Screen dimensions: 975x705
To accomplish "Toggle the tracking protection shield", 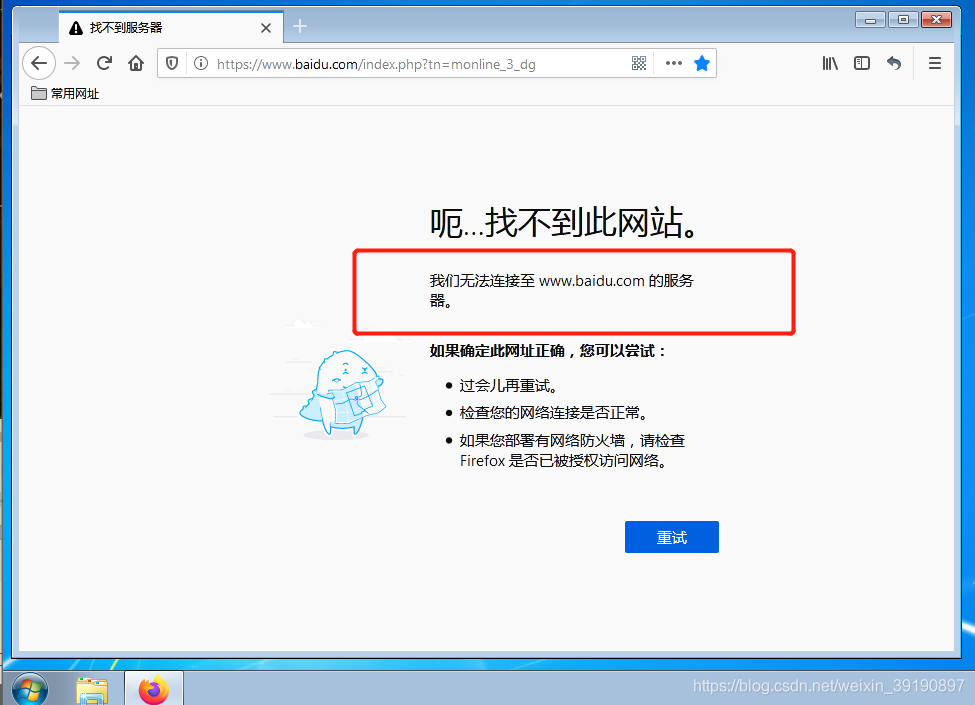I will [171, 62].
